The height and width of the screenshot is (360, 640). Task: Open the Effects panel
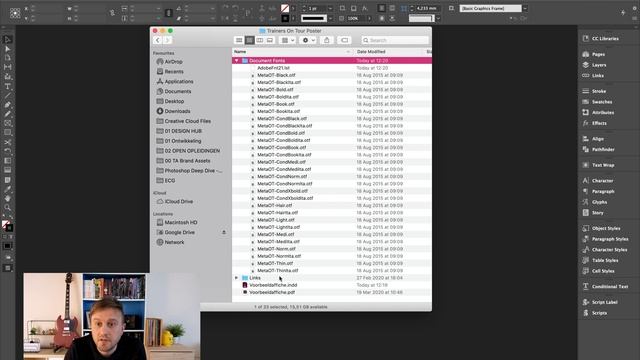pos(595,123)
